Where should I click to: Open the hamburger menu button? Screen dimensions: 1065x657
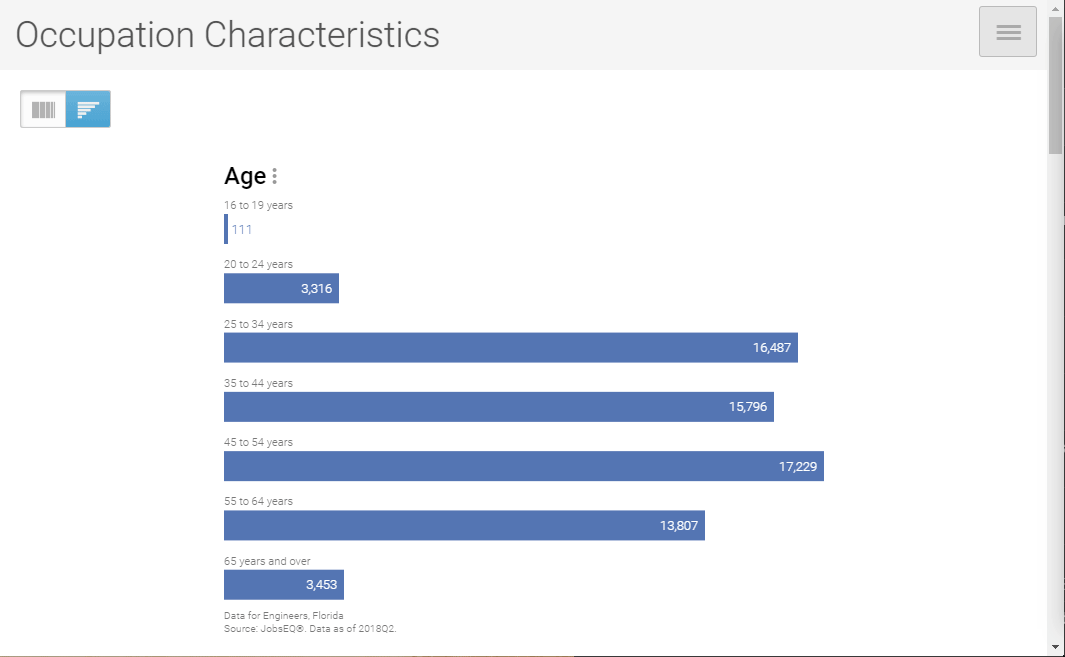[x=1007, y=32]
